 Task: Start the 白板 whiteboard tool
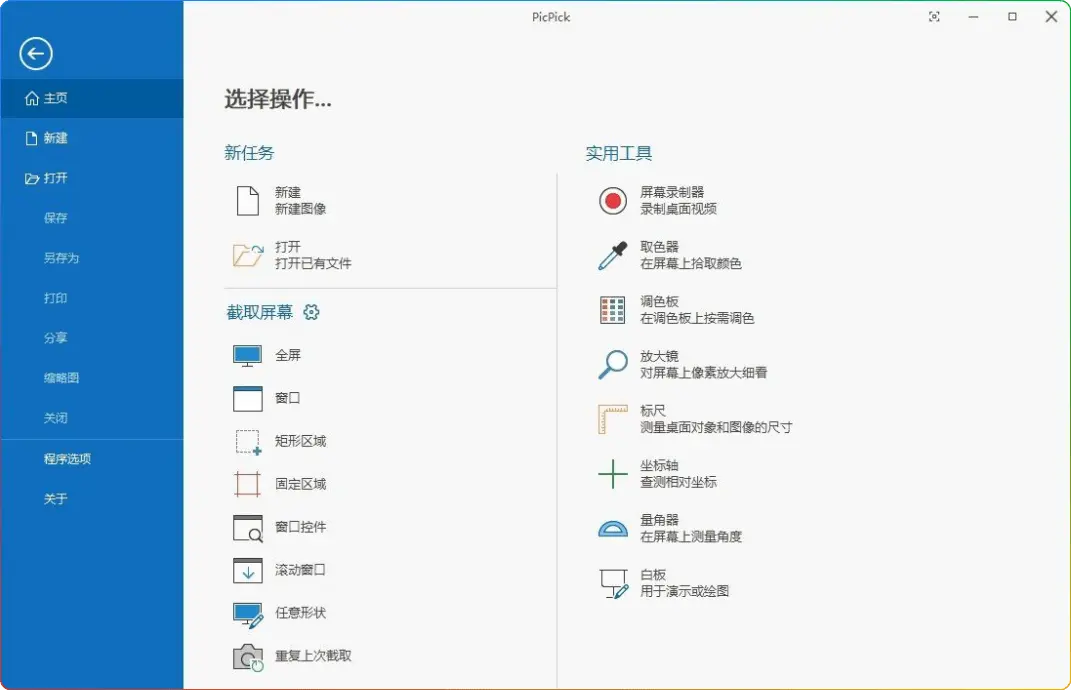pyautogui.click(x=655, y=581)
